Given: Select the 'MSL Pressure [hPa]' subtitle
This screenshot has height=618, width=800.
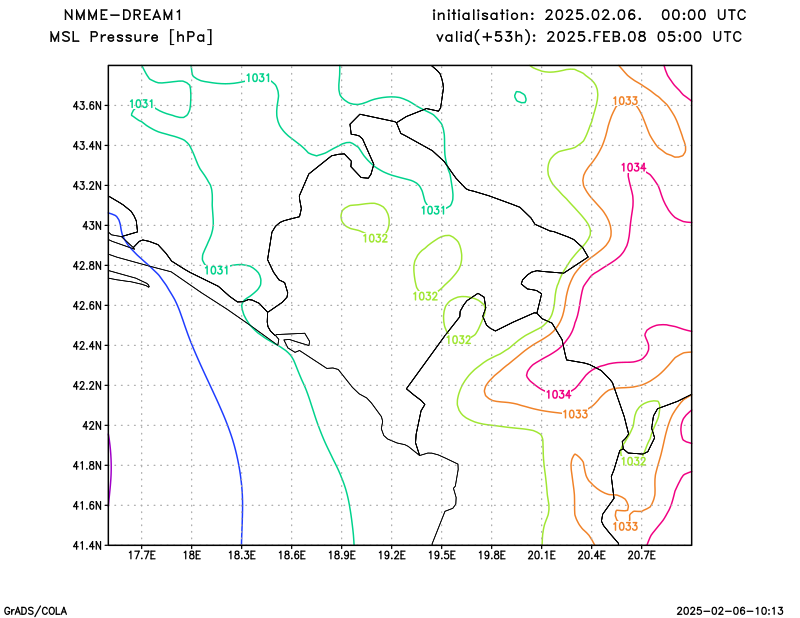Looking at the screenshot, I should 131,37.
